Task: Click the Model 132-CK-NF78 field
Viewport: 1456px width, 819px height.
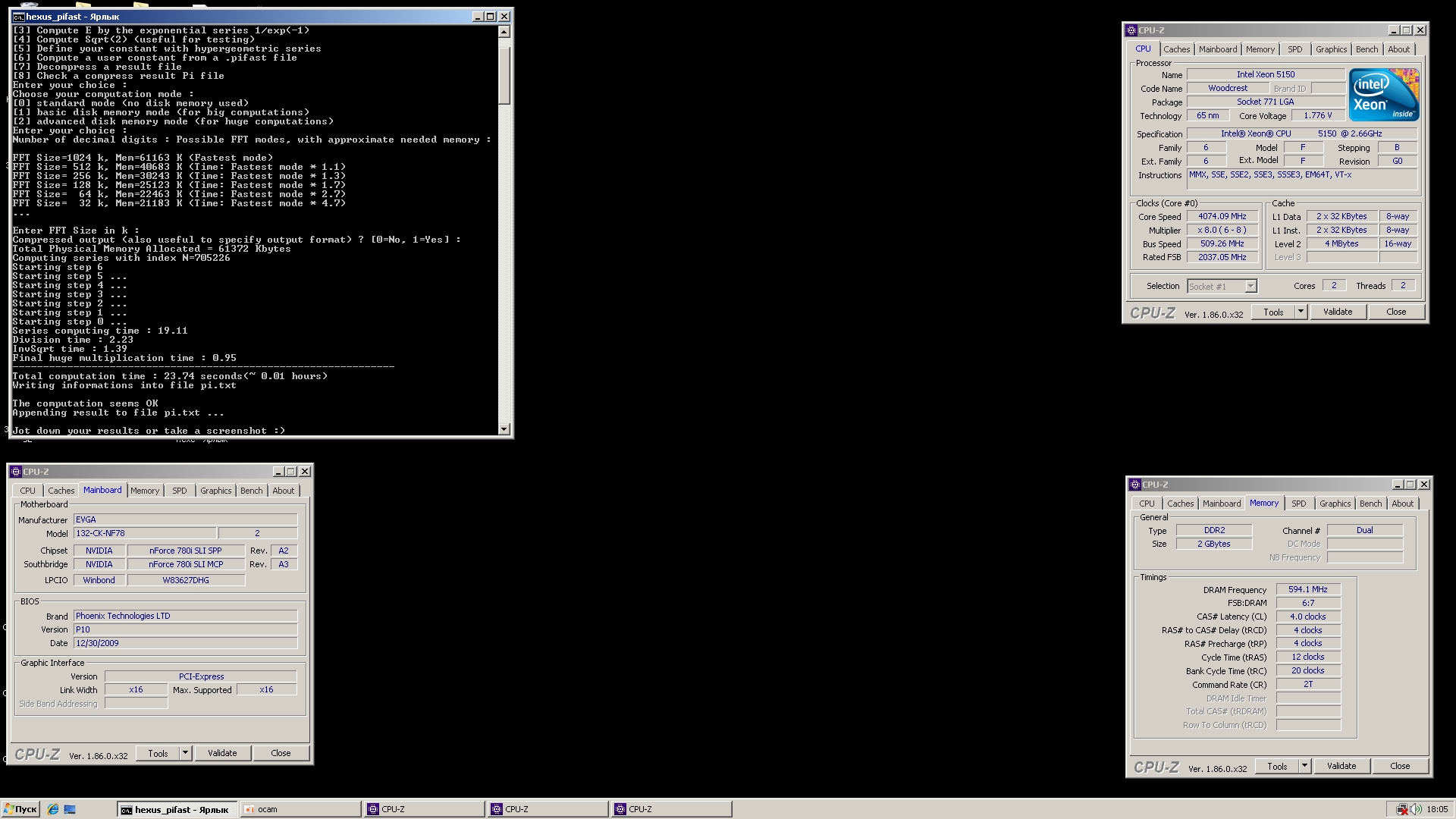Action: click(145, 533)
